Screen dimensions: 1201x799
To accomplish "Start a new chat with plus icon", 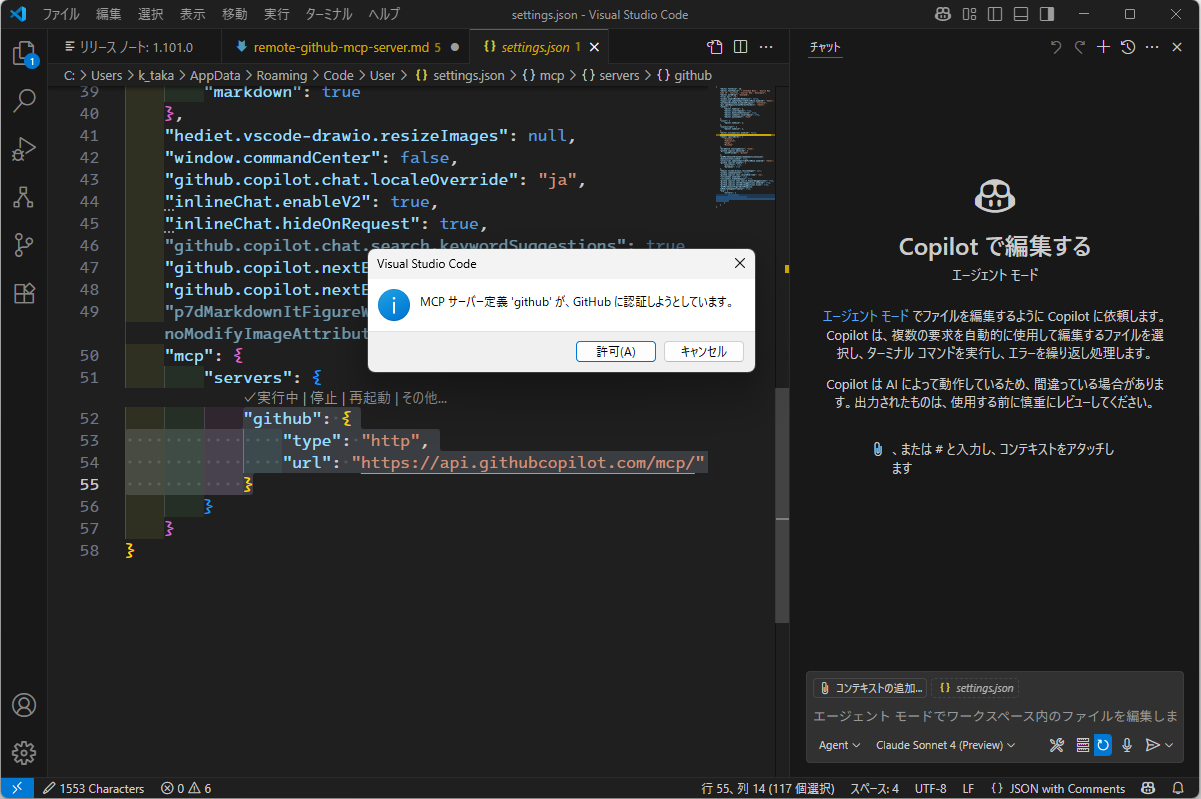I will tap(1104, 47).
